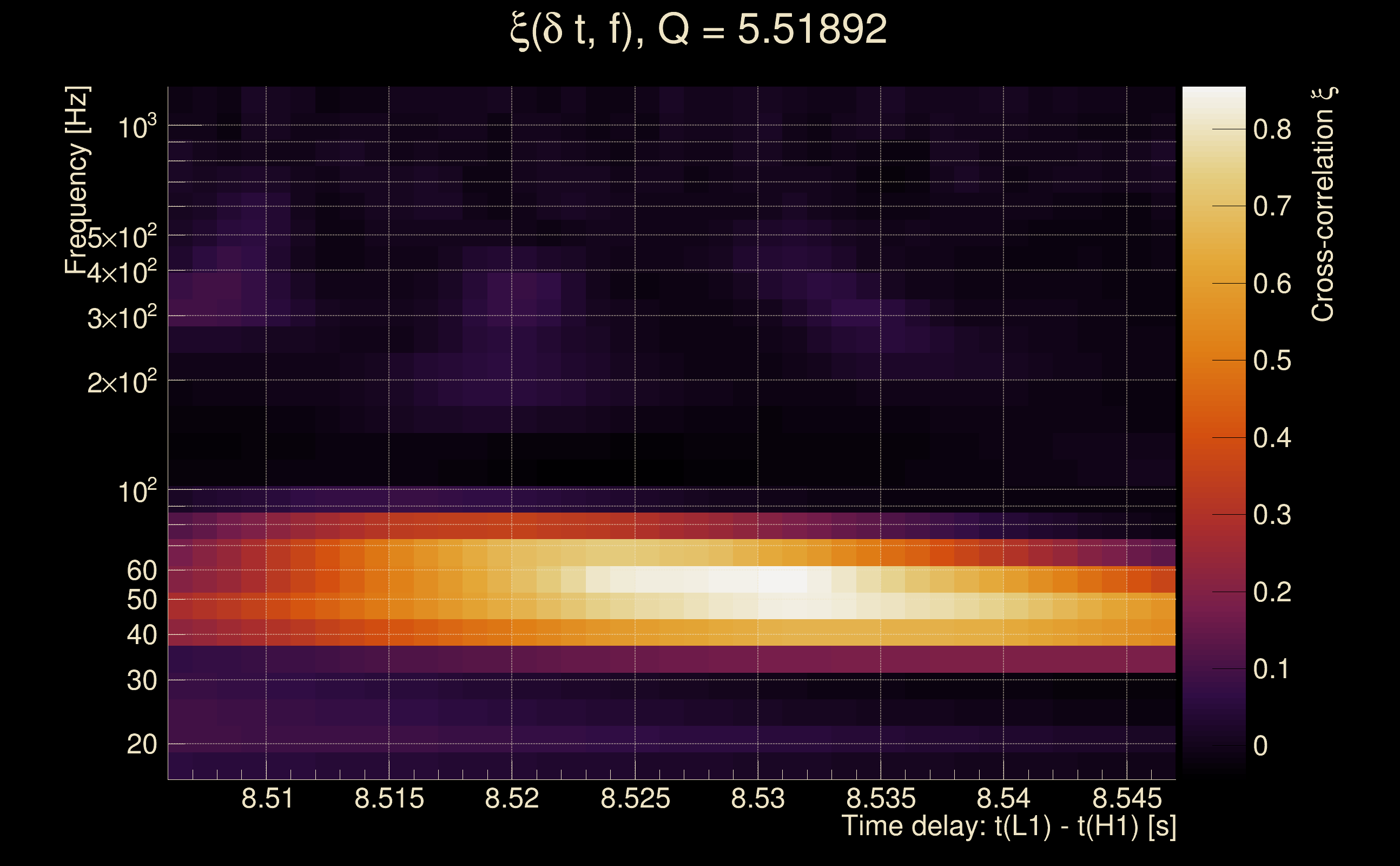Click the 0 tick label on the colorbar
The height and width of the screenshot is (866, 1400).
[1260, 746]
